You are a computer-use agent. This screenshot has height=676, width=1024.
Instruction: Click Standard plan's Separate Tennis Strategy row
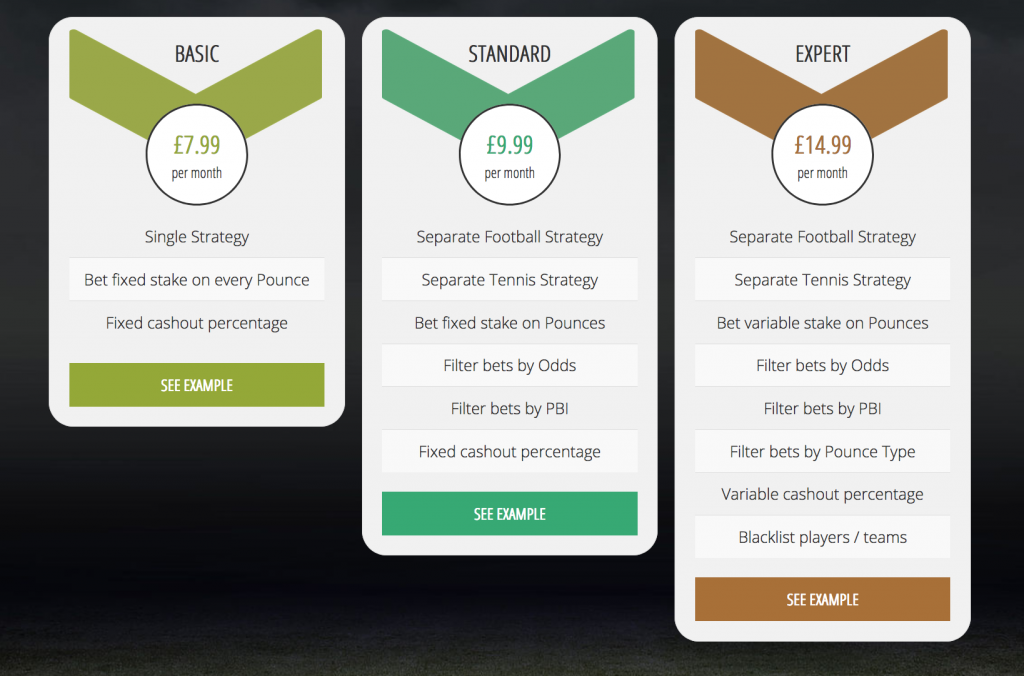pyautogui.click(x=509, y=280)
